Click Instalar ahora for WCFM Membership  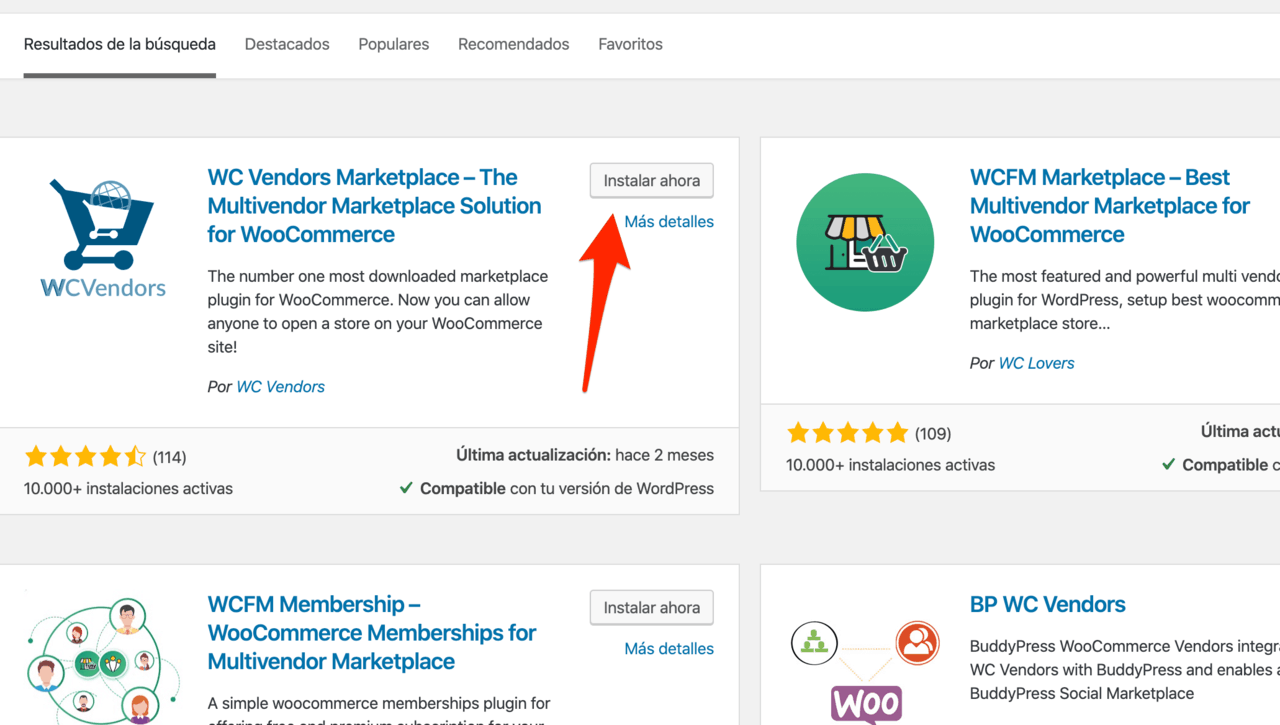[652, 608]
